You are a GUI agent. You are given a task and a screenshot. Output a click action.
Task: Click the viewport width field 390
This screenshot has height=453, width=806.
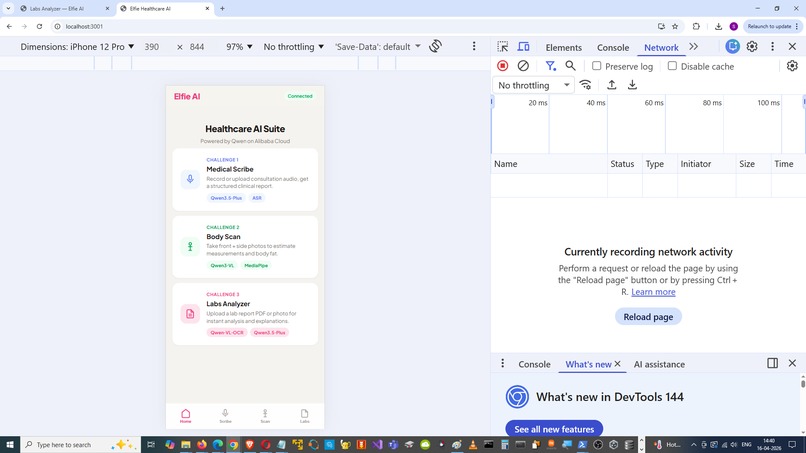tap(151, 47)
